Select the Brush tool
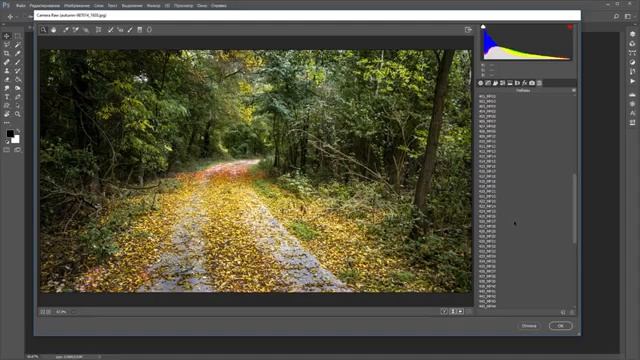 click(x=18, y=62)
